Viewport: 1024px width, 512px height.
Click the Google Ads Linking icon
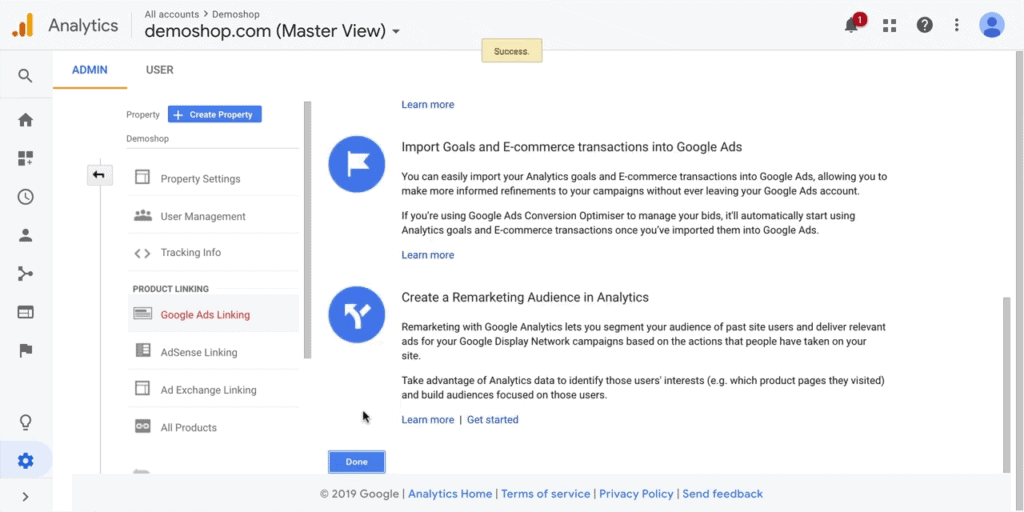142,314
